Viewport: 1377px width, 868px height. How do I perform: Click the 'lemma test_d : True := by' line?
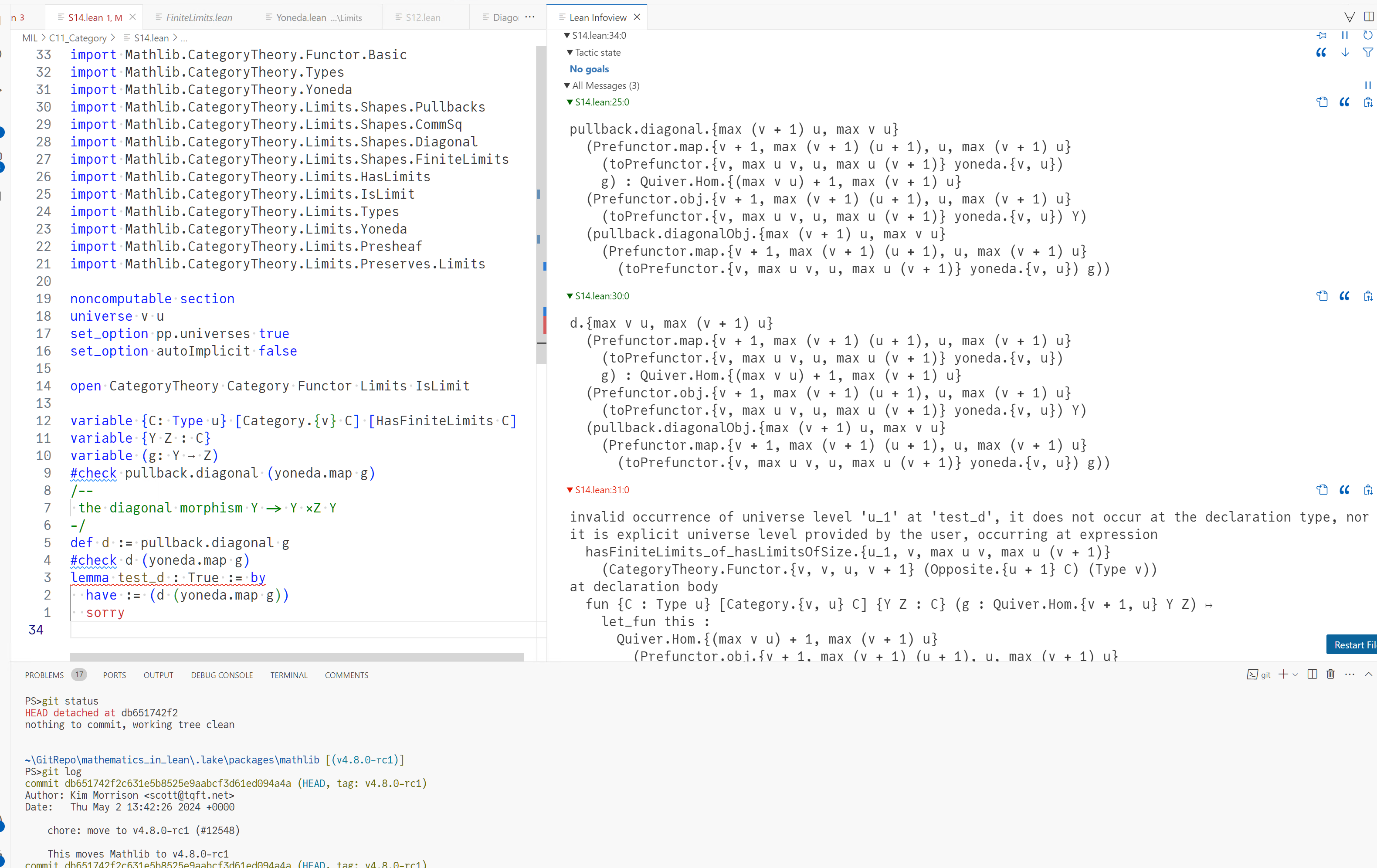coord(168,577)
